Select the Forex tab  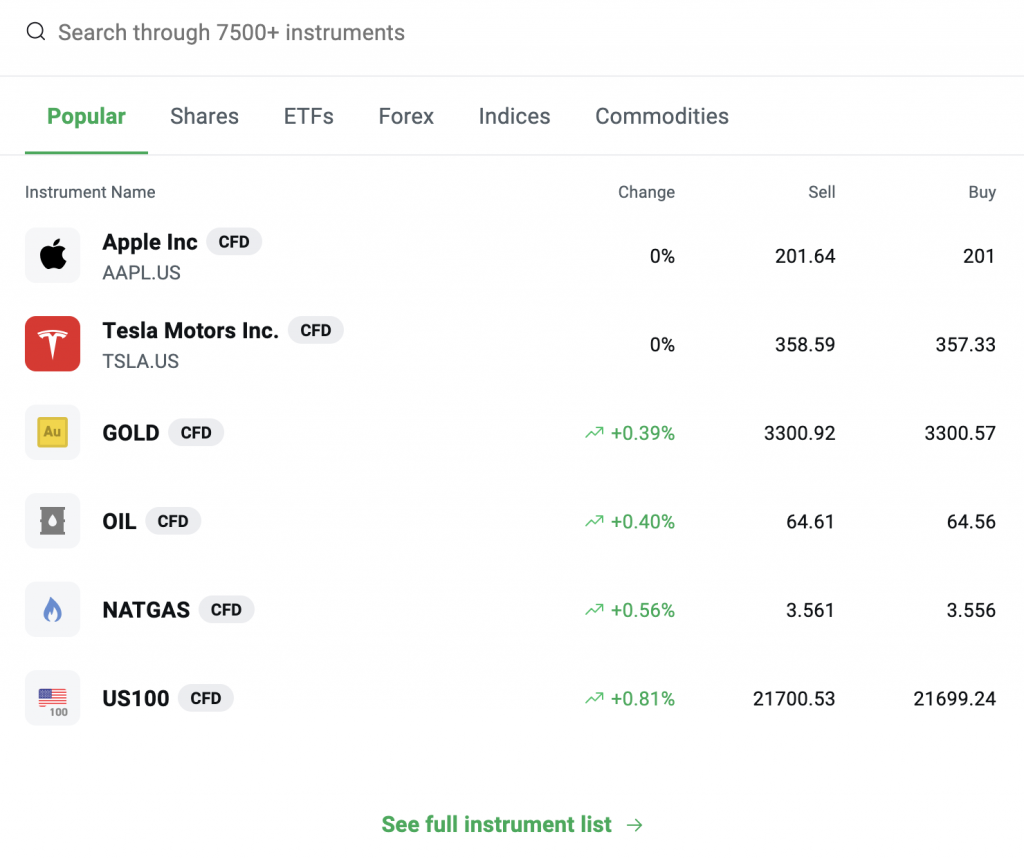[x=406, y=116]
